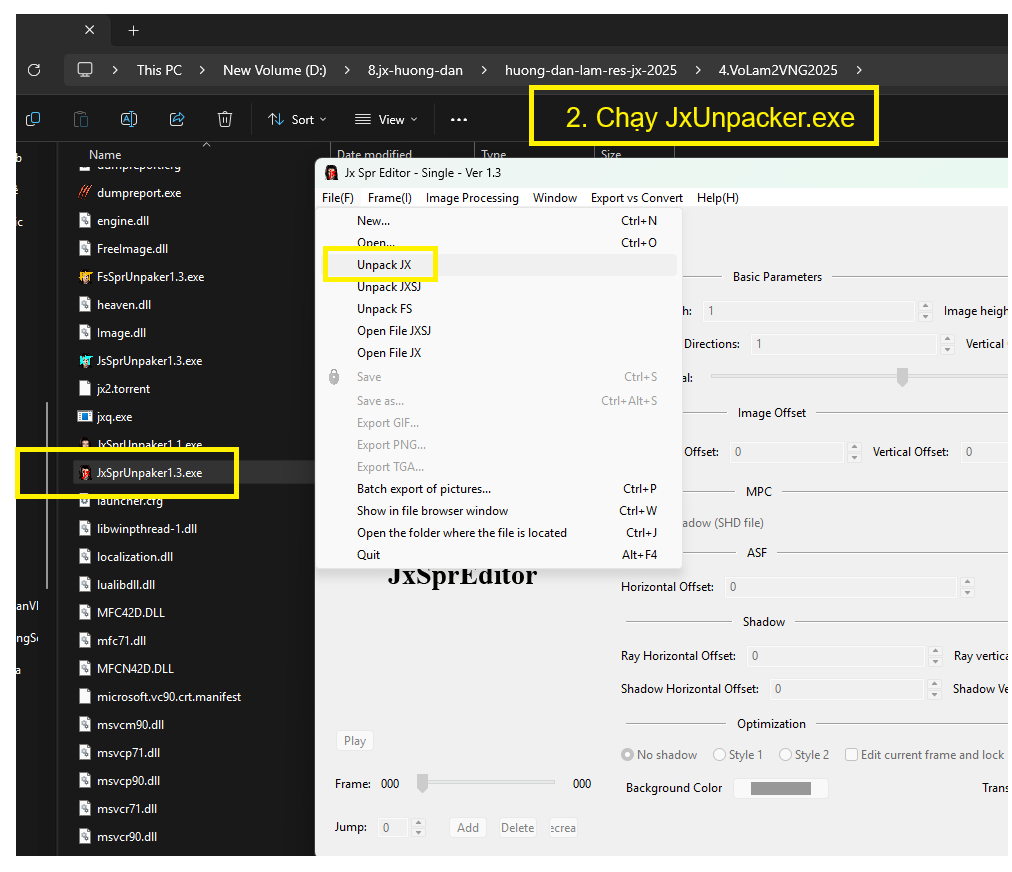Click the Copy icon in Explorer toolbar

click(x=33, y=119)
